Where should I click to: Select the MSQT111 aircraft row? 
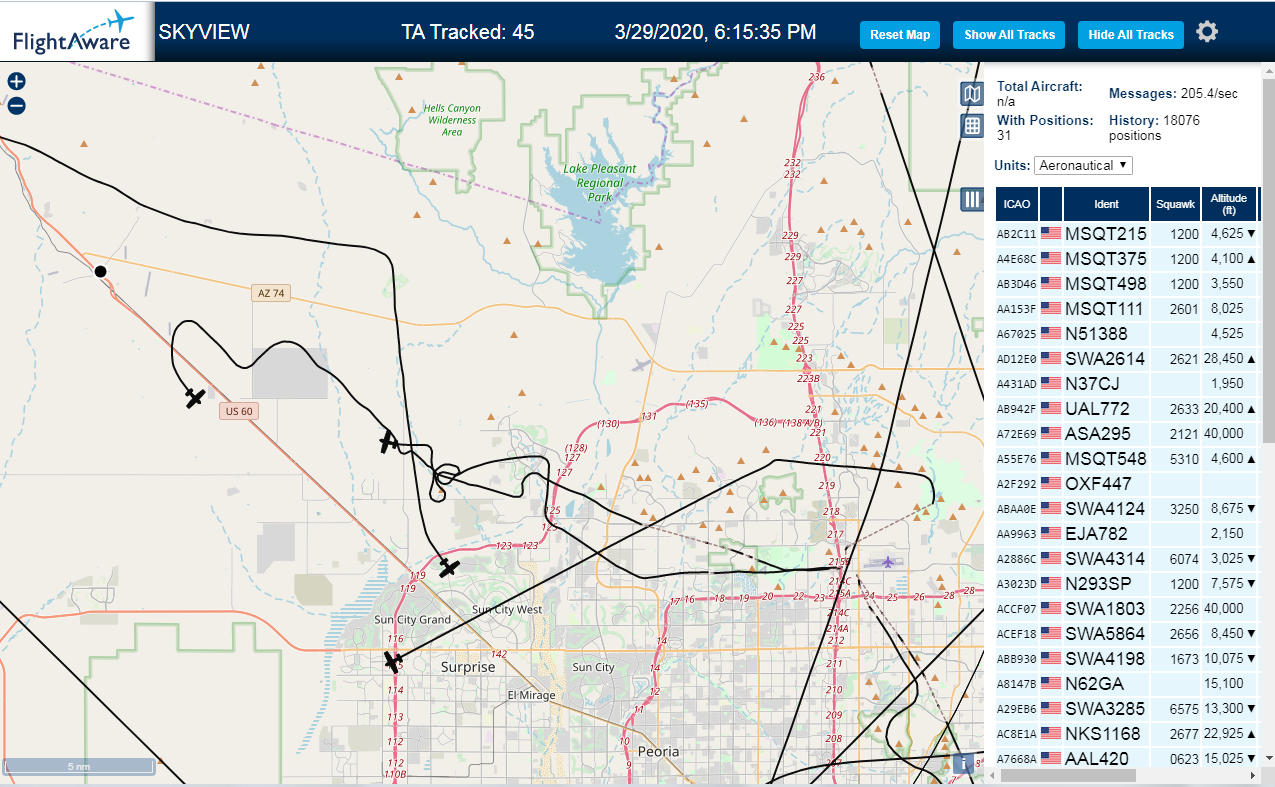point(1127,308)
